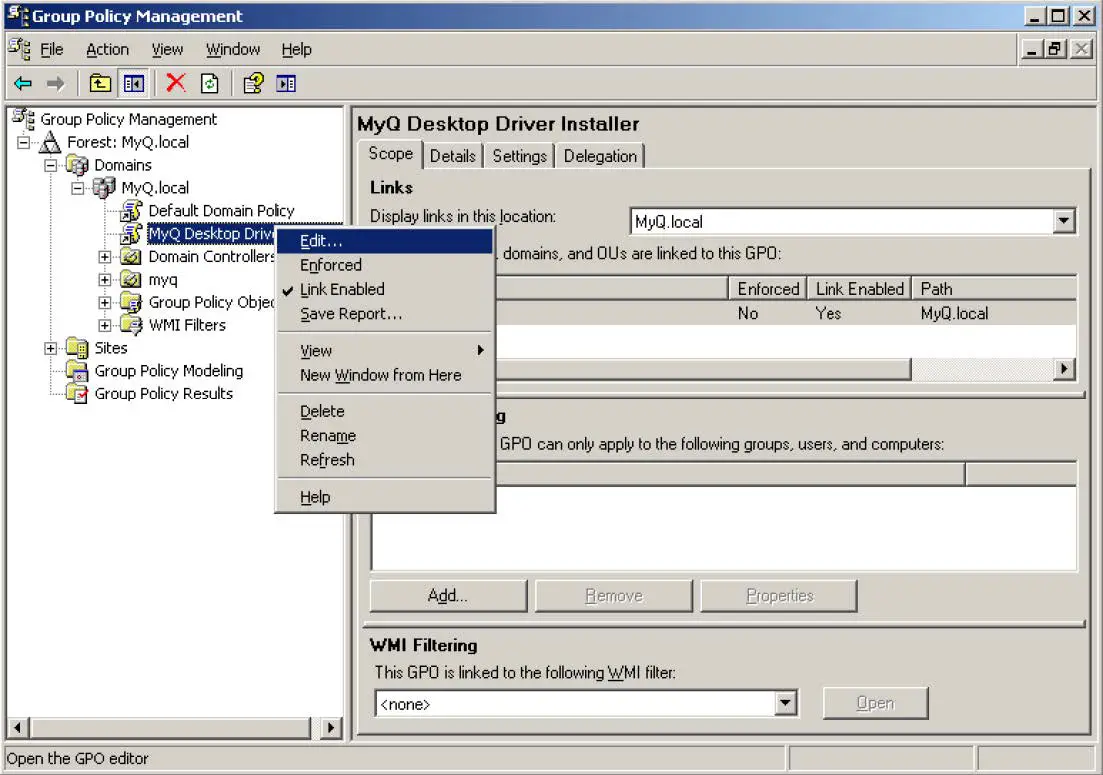Image resolution: width=1103 pixels, height=775 pixels.
Task: Click the Help question mark toolbar icon
Action: click(x=253, y=84)
